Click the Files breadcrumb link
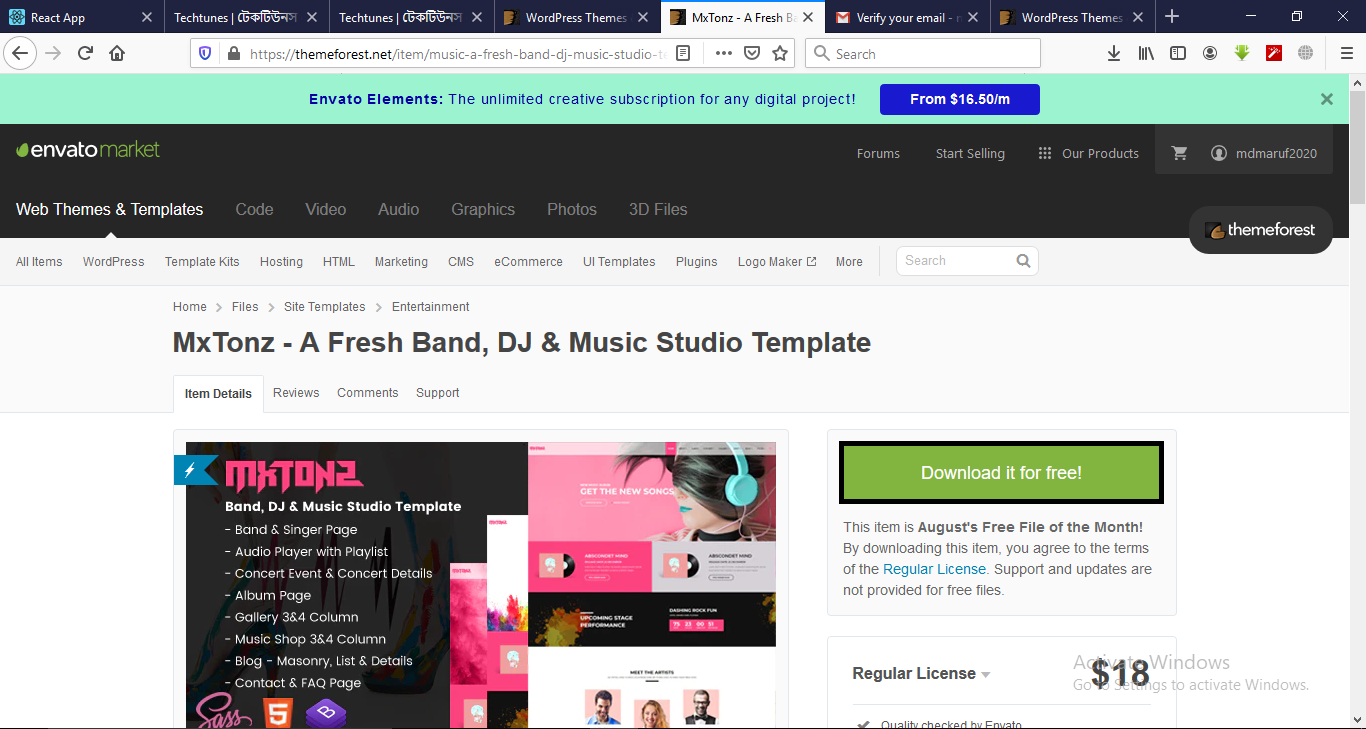 pyautogui.click(x=245, y=307)
